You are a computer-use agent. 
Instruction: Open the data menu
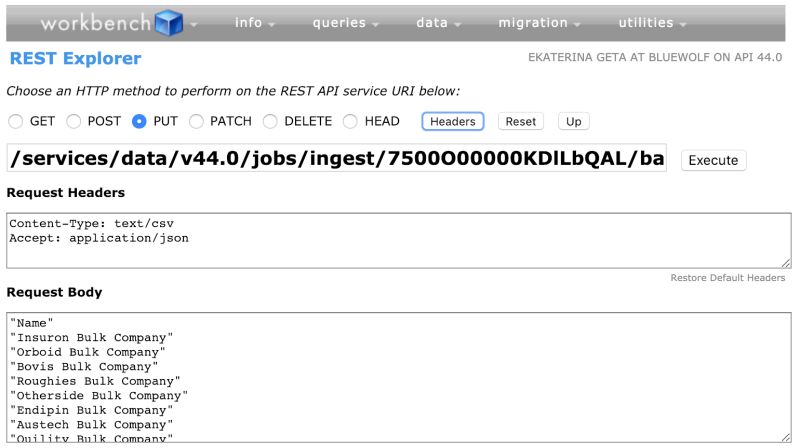pyautogui.click(x=438, y=23)
